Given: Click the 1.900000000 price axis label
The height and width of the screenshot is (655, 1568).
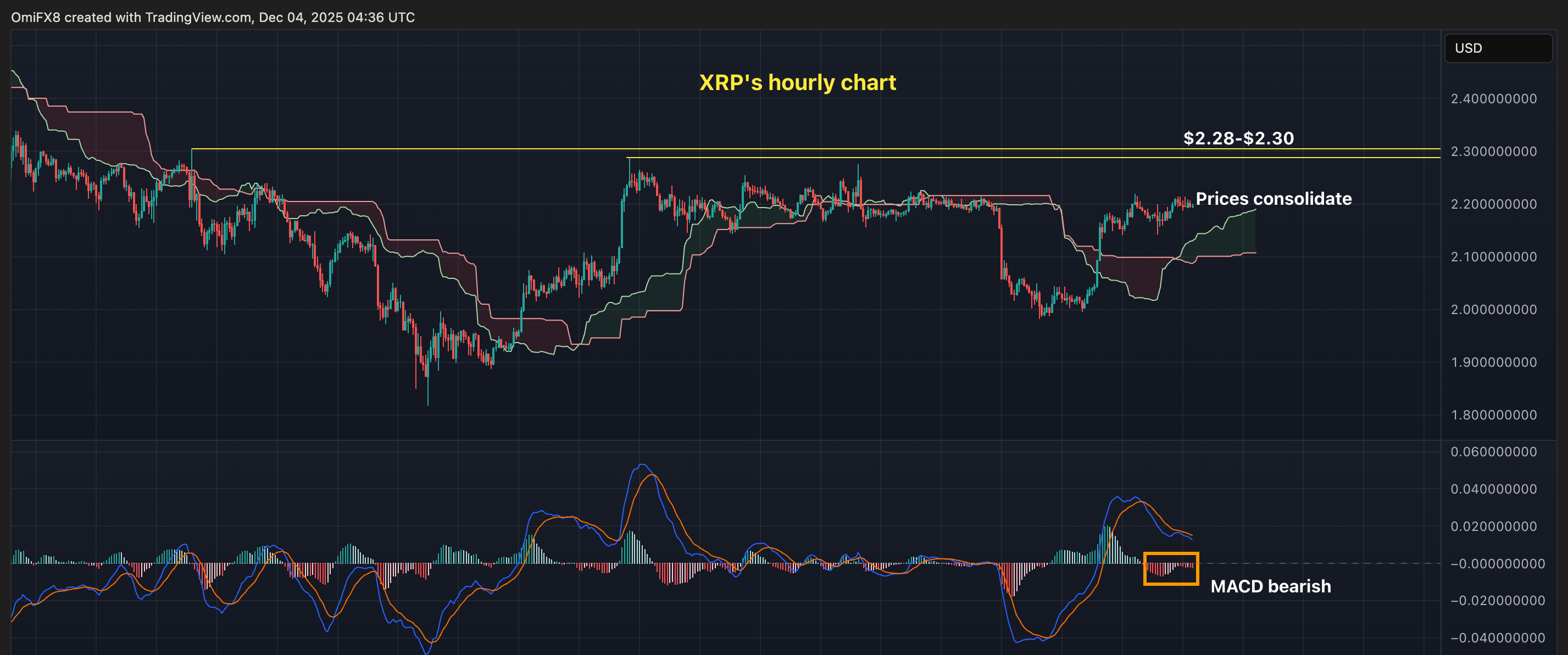Looking at the screenshot, I should (1493, 362).
